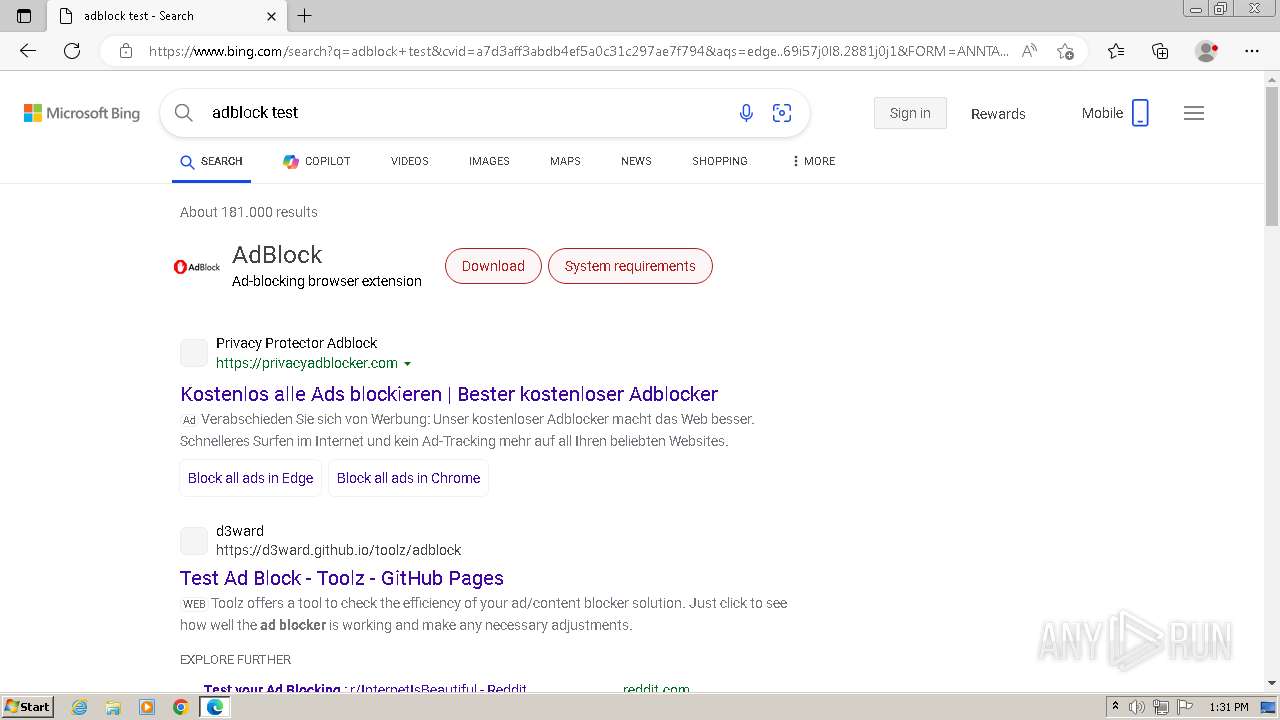Click the browser Back arrow
This screenshot has height=720, width=1280.
pyautogui.click(x=28, y=51)
